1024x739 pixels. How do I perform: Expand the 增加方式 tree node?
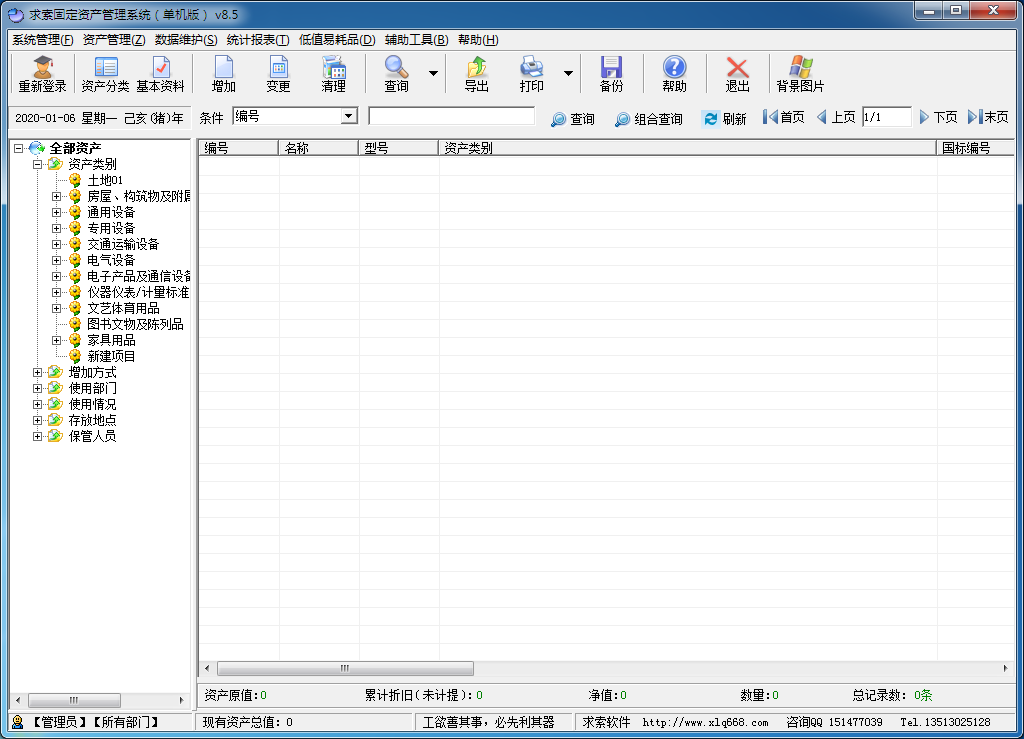coord(38,372)
